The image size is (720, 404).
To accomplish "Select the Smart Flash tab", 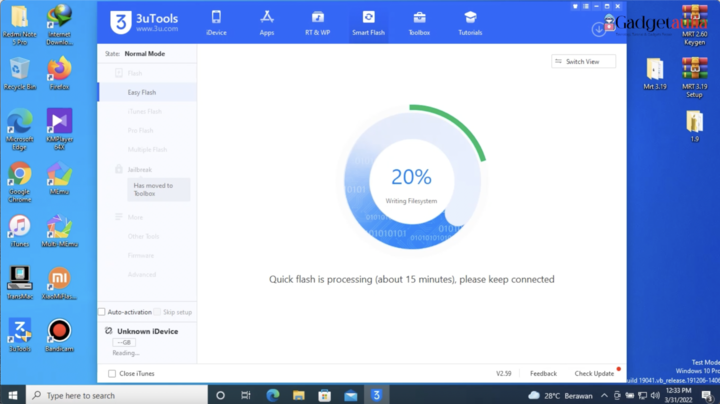I will pyautogui.click(x=368, y=23).
